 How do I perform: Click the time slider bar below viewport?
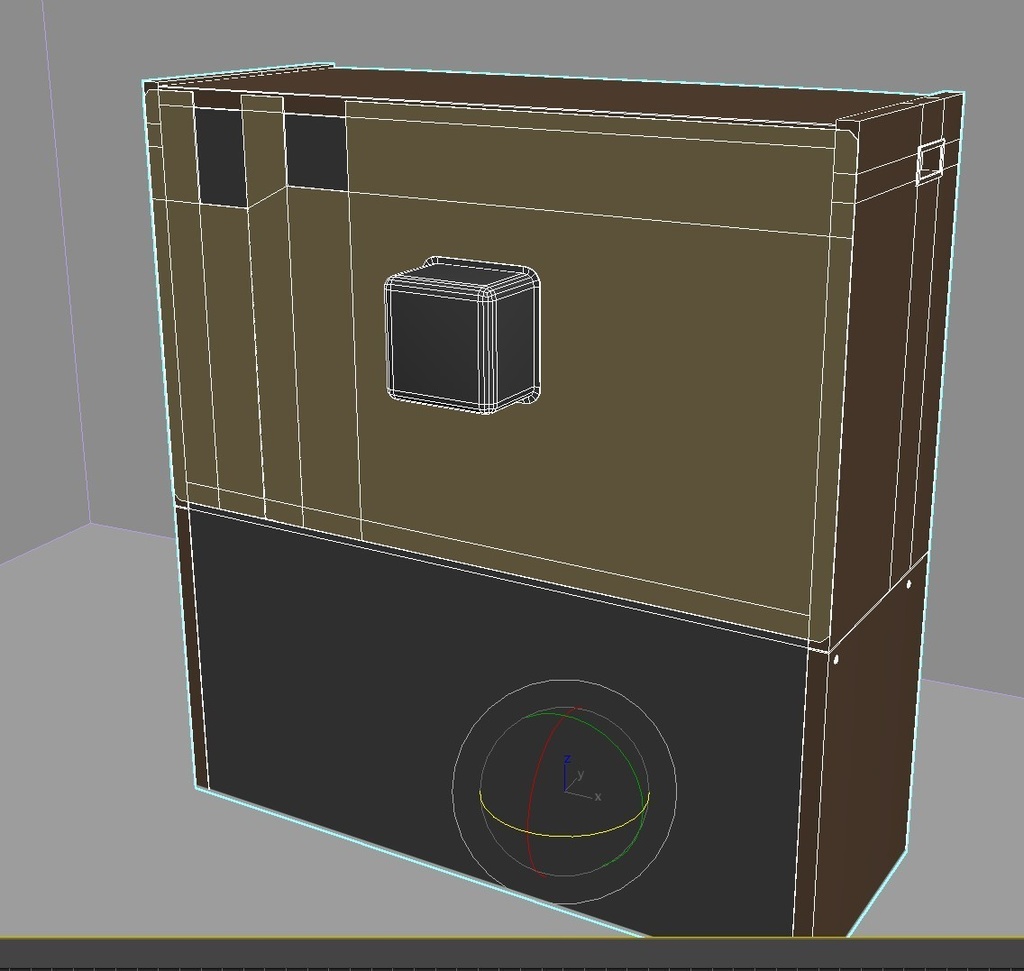512,953
